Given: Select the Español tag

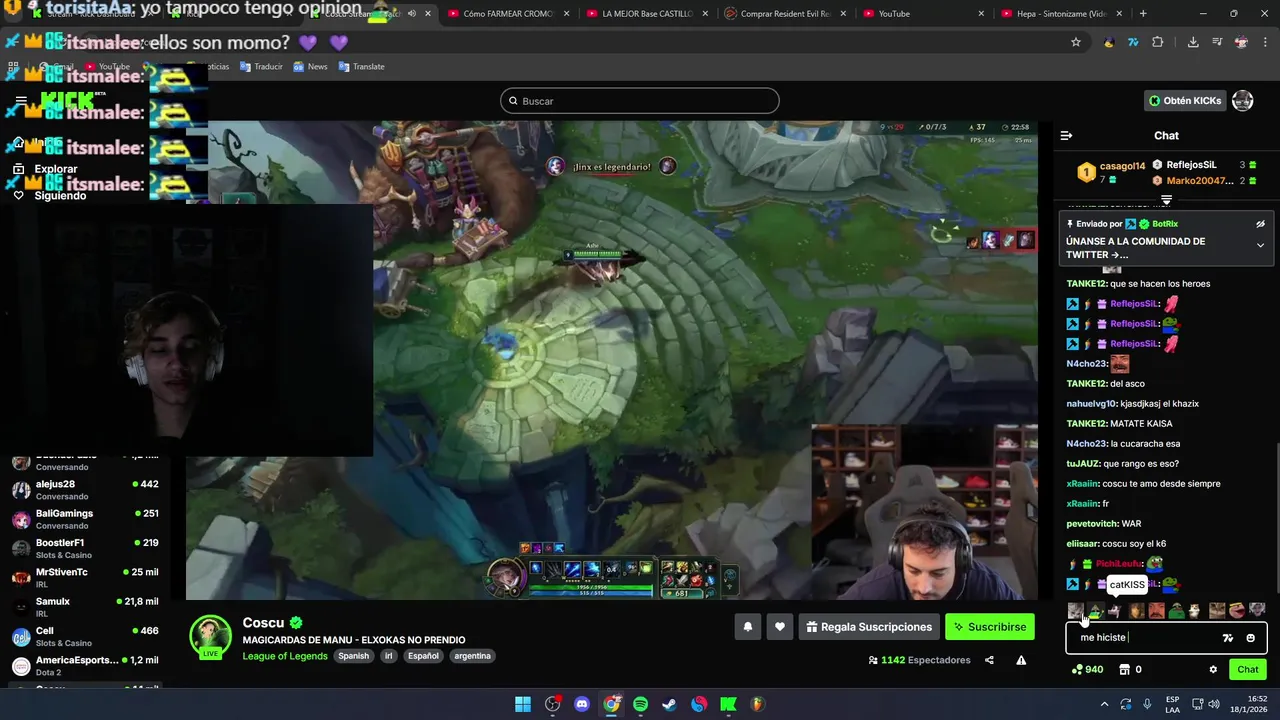Looking at the screenshot, I should click(x=423, y=656).
